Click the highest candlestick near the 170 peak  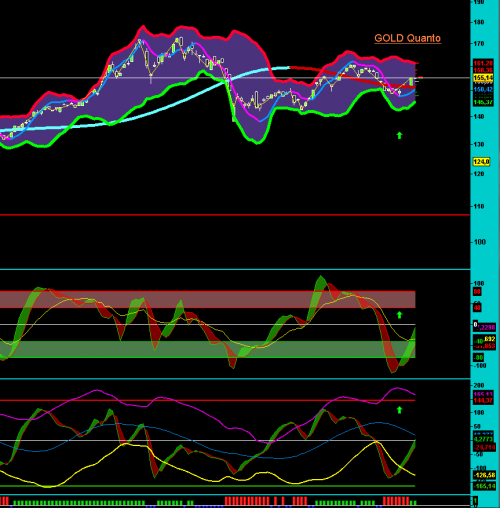point(181,41)
